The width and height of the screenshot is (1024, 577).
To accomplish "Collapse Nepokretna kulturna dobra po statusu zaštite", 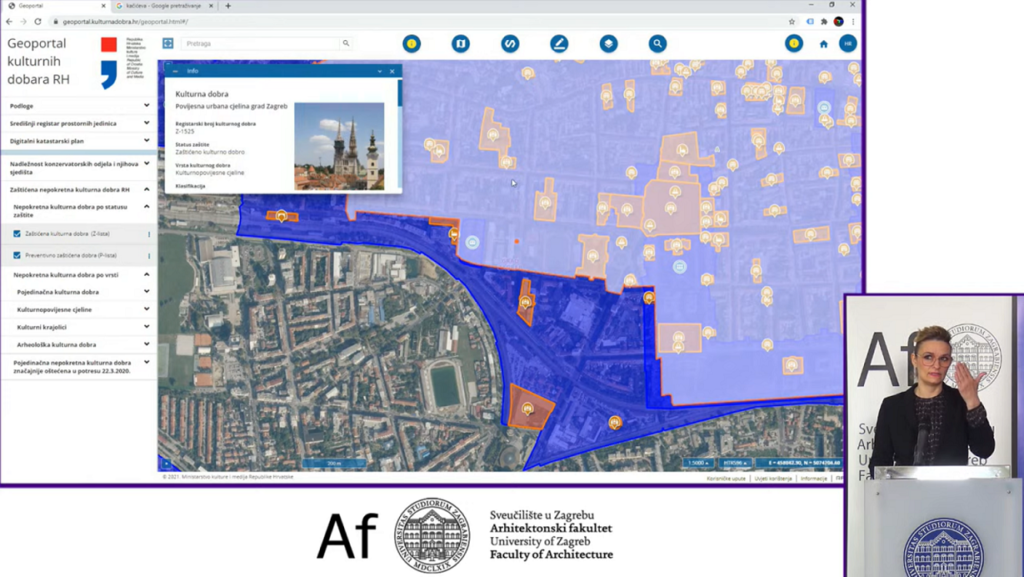I will coord(78,210).
